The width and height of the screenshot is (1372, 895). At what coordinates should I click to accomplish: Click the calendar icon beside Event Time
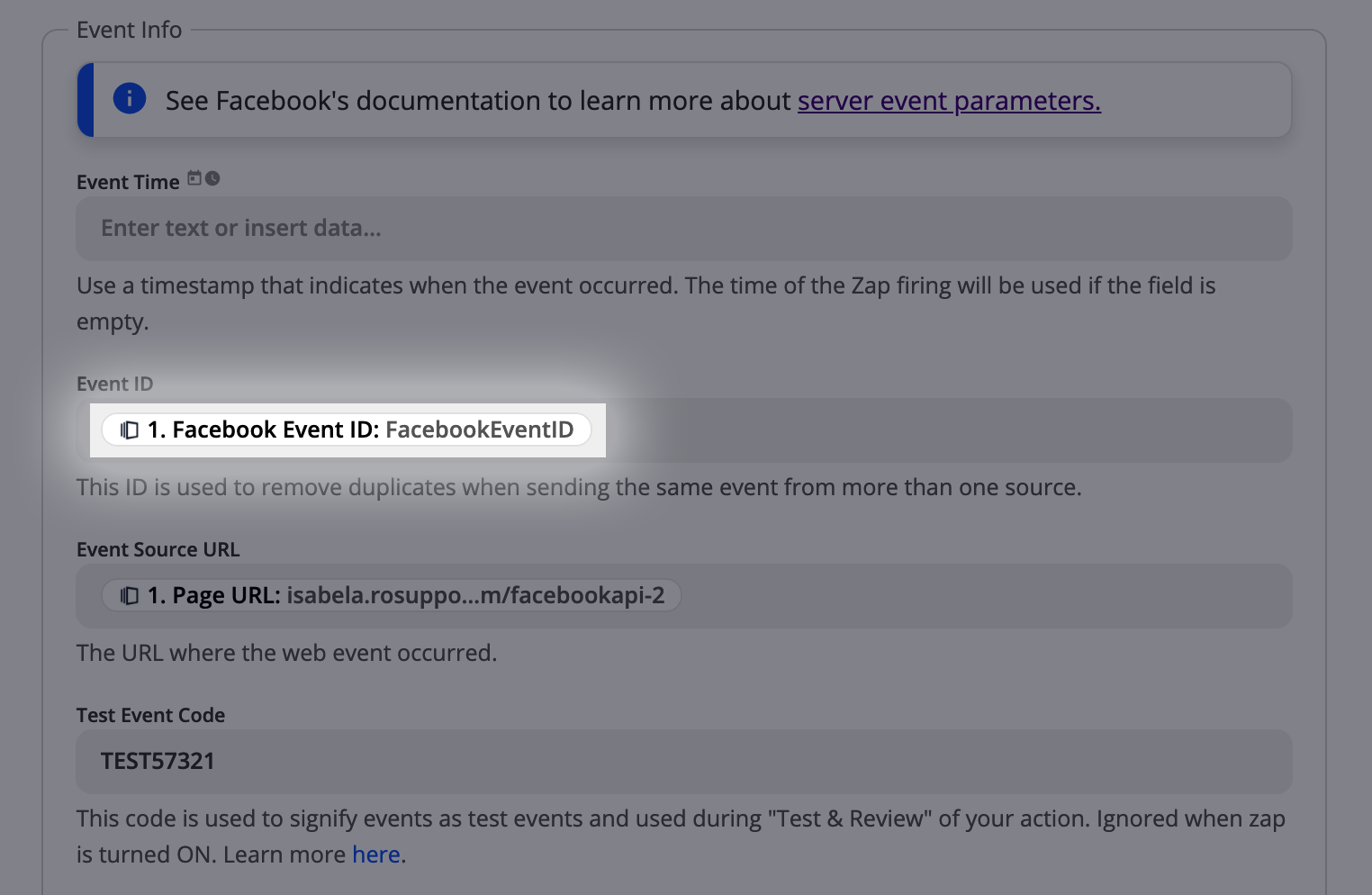pos(194,178)
